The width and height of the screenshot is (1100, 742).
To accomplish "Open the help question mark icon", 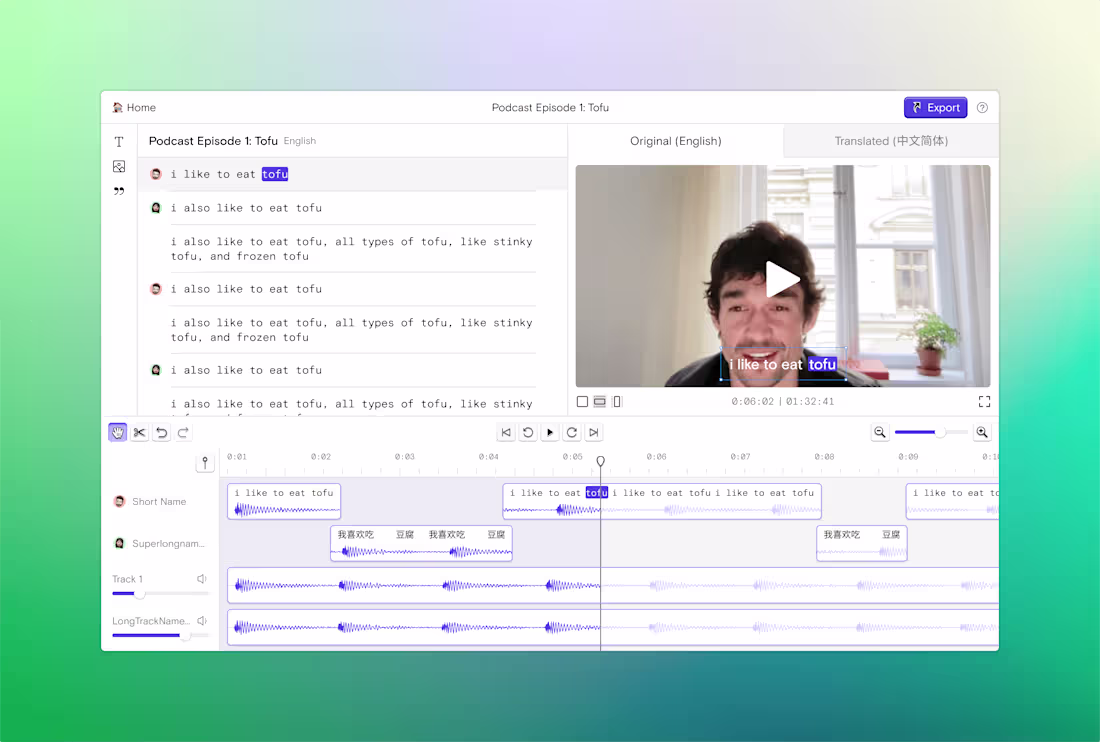I will point(982,107).
